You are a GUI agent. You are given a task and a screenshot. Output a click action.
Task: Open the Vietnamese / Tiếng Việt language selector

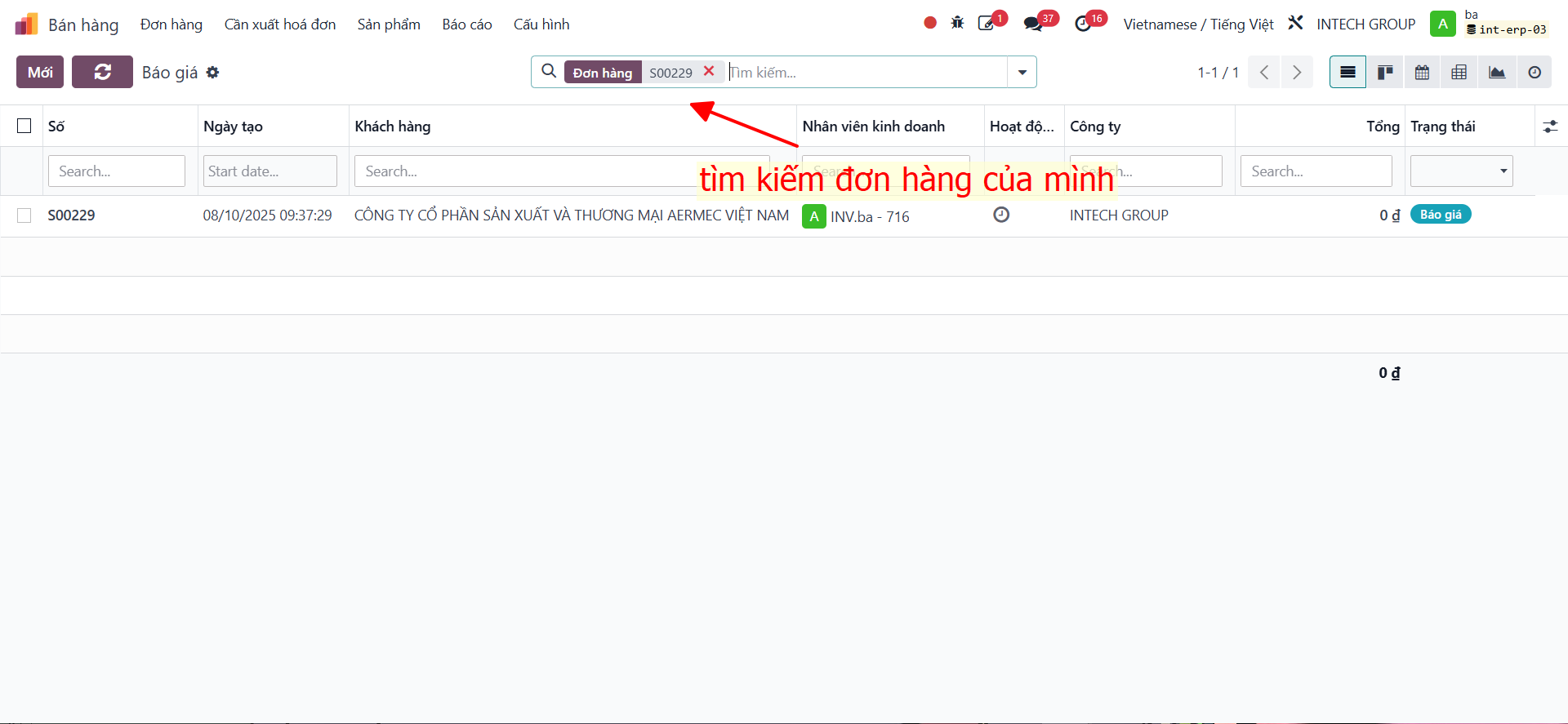pyautogui.click(x=1198, y=24)
